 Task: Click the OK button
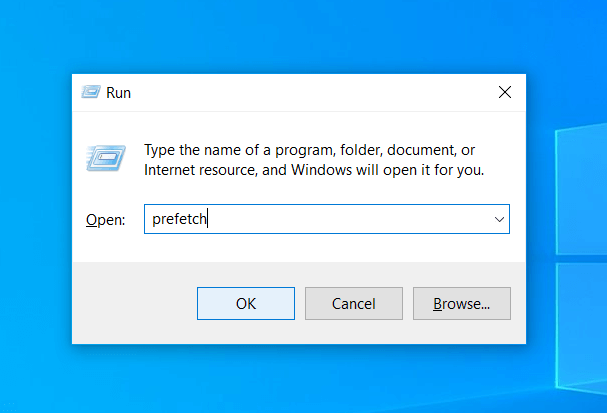point(246,303)
